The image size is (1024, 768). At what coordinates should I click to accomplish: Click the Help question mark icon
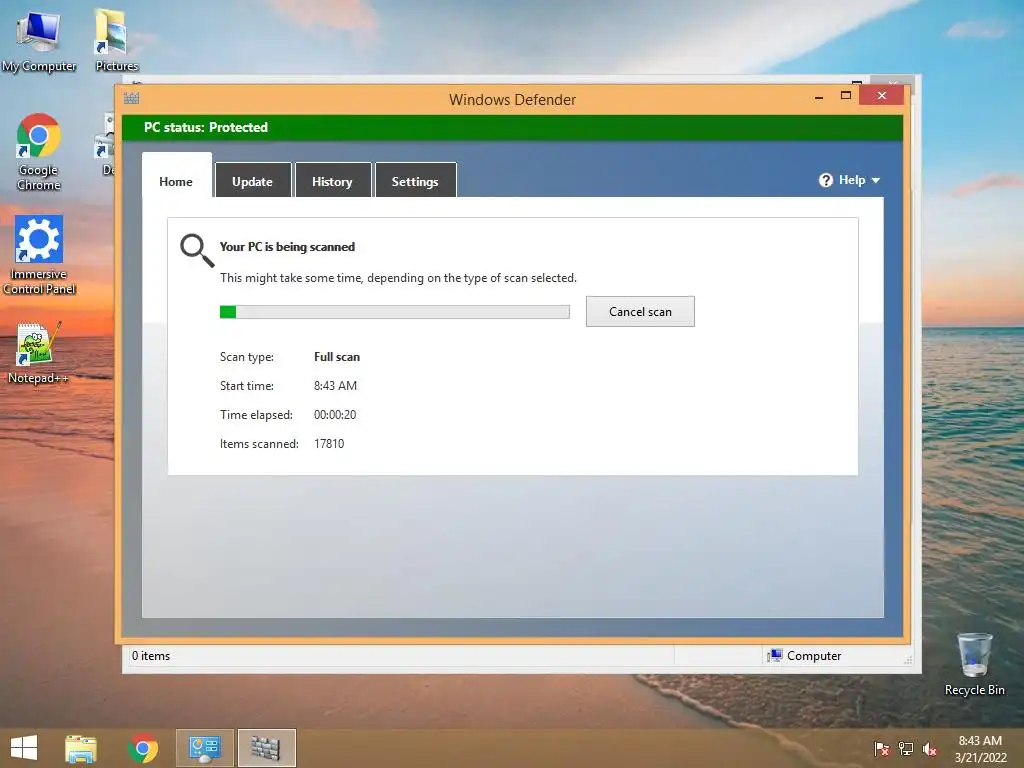click(825, 180)
